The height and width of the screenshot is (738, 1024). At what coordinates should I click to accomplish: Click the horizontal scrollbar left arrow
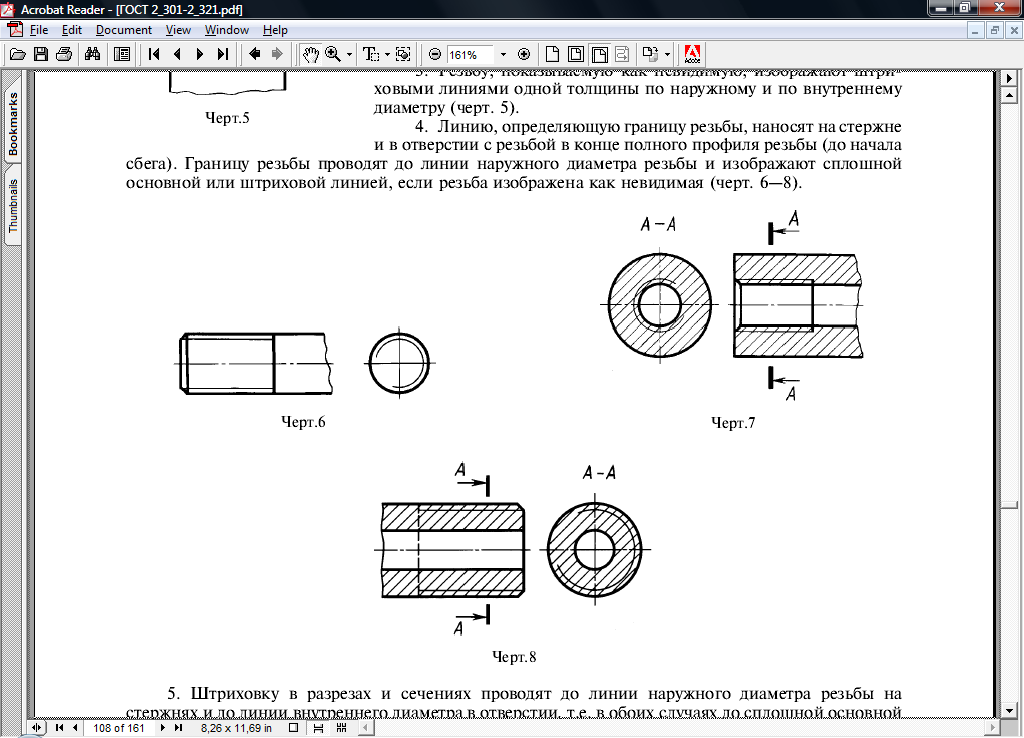pyautogui.click(x=366, y=727)
